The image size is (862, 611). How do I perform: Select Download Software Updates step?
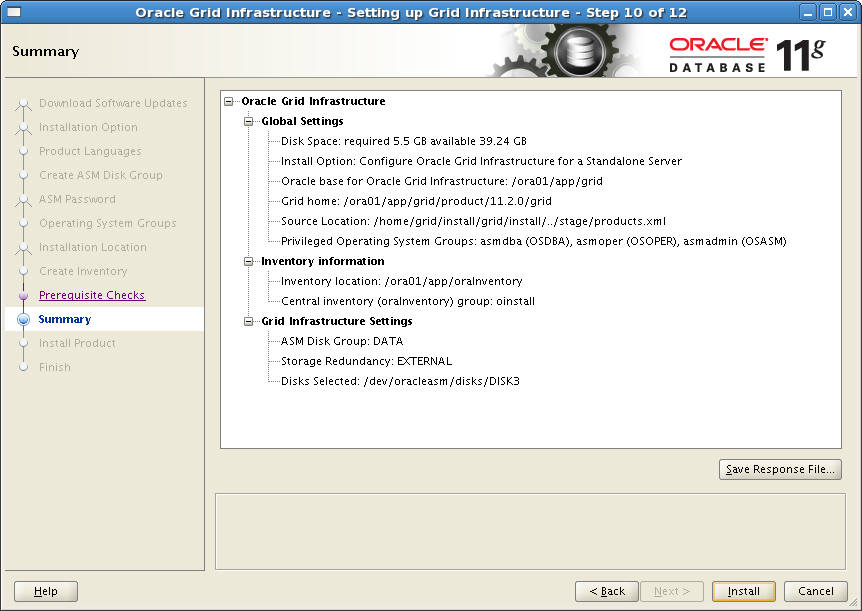113,103
